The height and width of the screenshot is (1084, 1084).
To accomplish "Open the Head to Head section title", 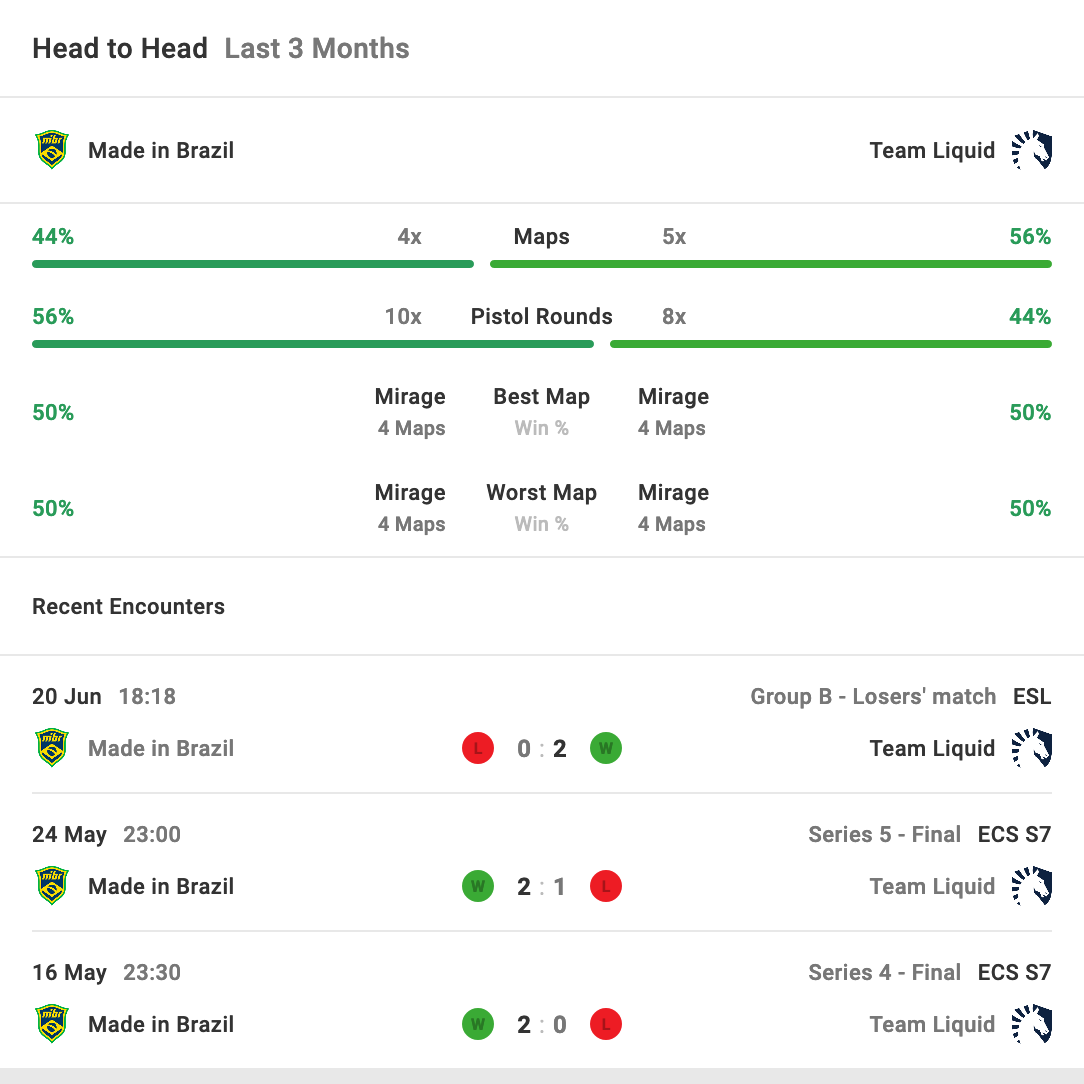I will coord(120,49).
